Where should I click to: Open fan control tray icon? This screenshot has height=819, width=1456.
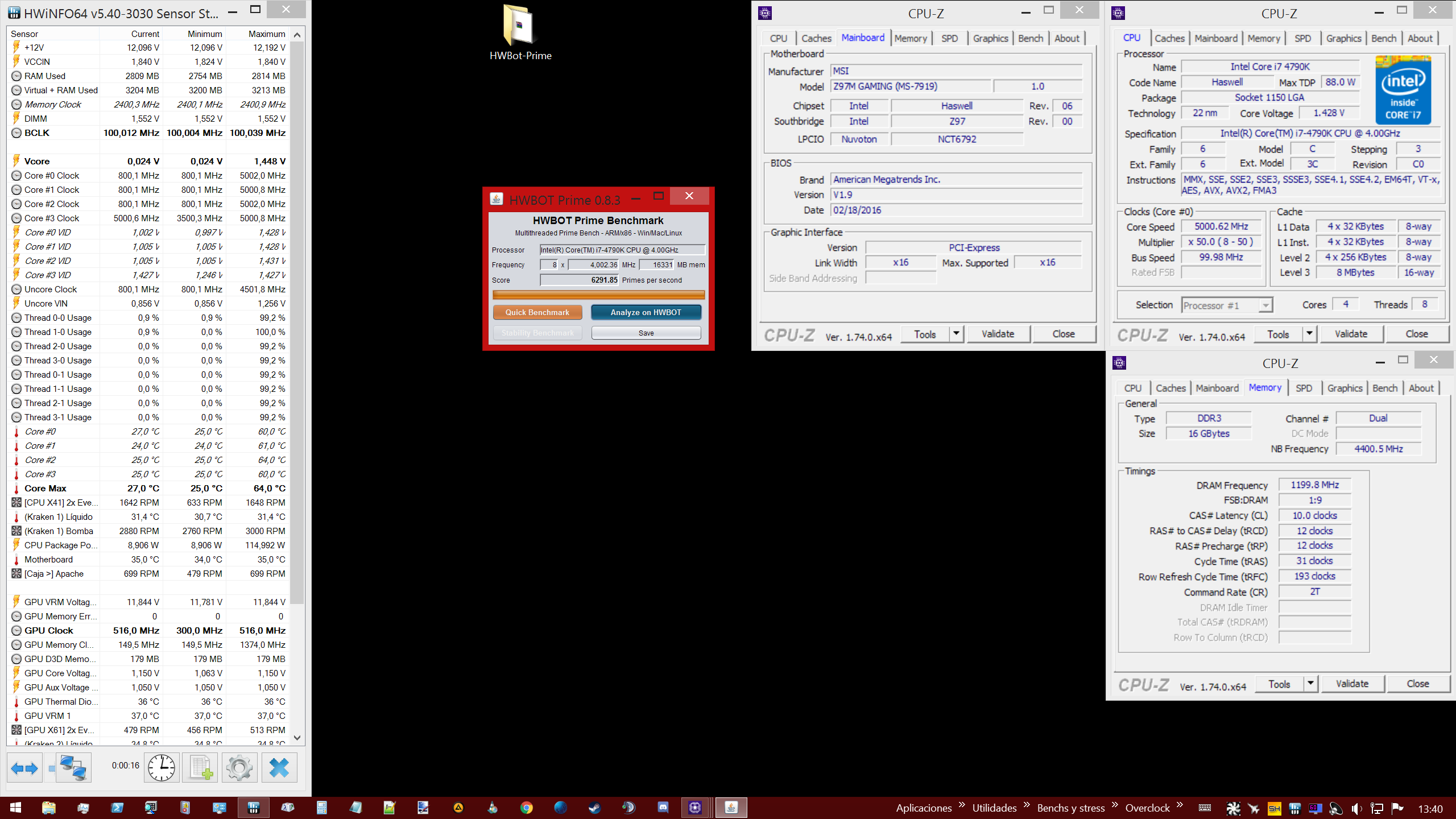pos(1233,808)
